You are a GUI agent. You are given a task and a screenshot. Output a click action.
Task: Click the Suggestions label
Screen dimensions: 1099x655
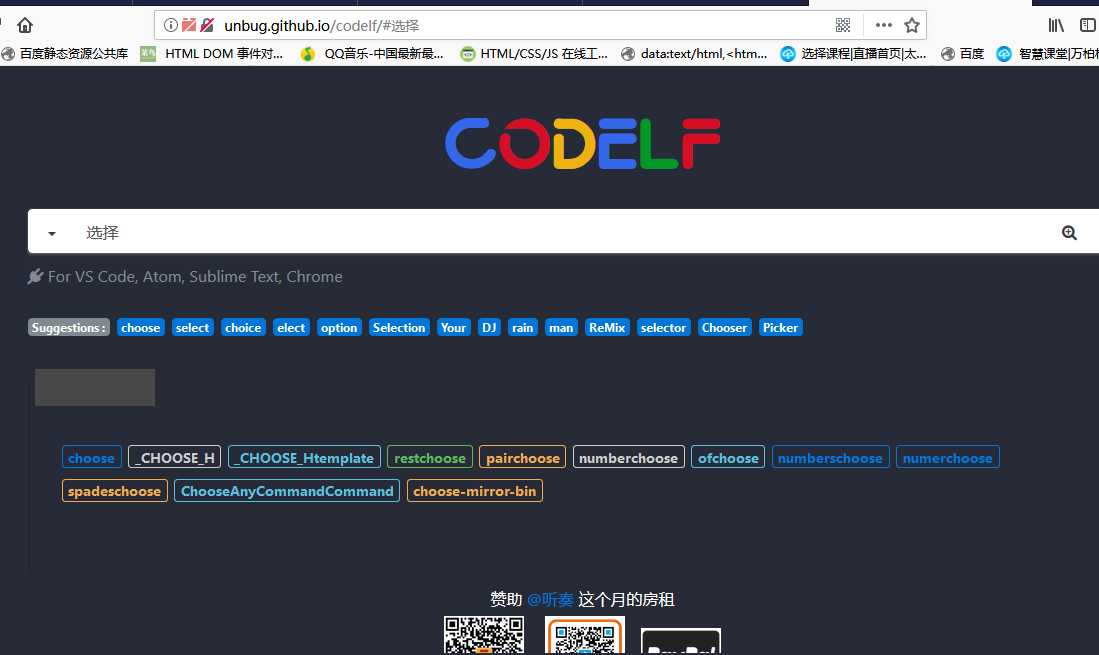click(69, 328)
